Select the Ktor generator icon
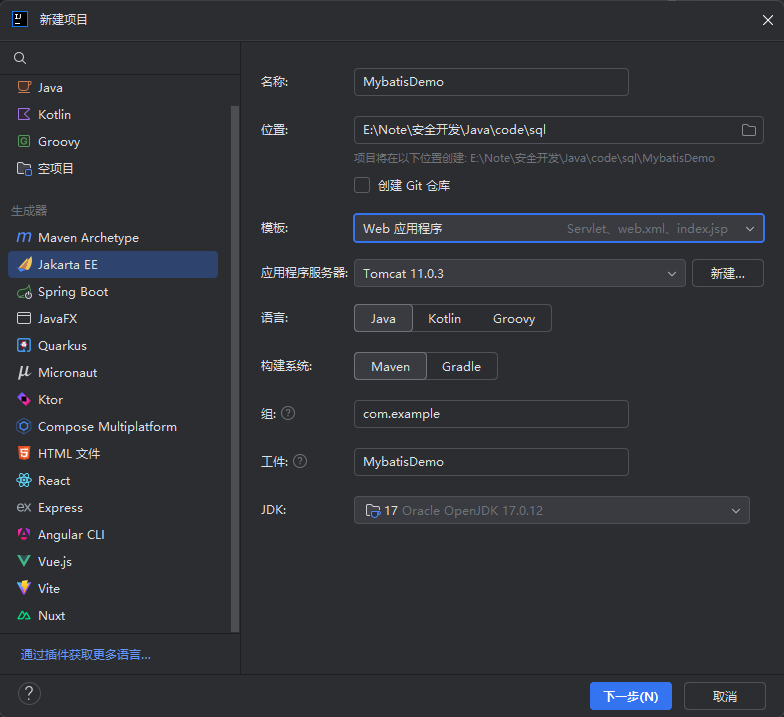Viewport: 784px width, 717px height. [24, 400]
